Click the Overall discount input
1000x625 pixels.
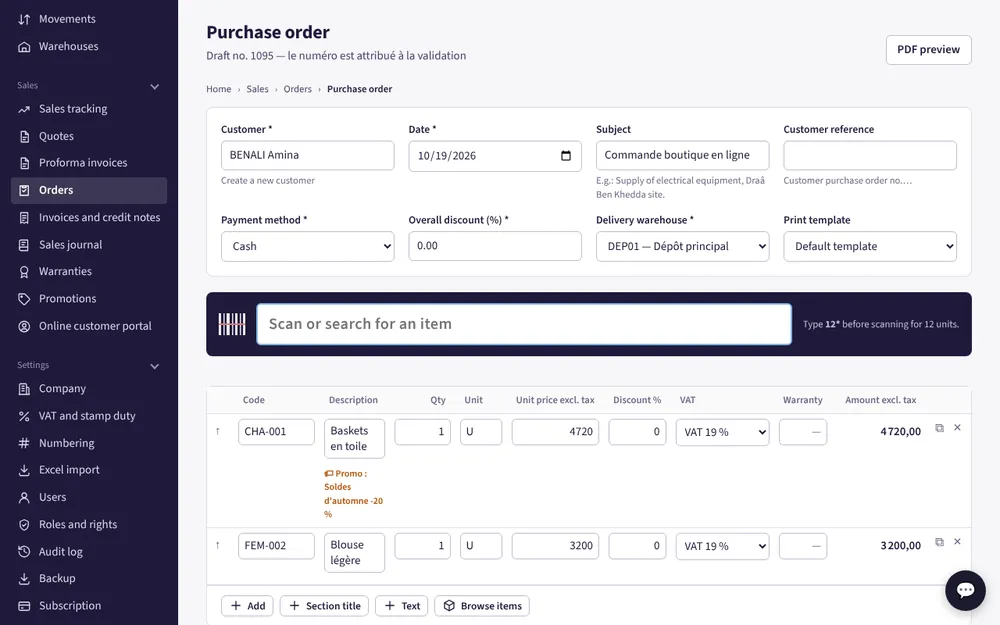[x=495, y=246]
